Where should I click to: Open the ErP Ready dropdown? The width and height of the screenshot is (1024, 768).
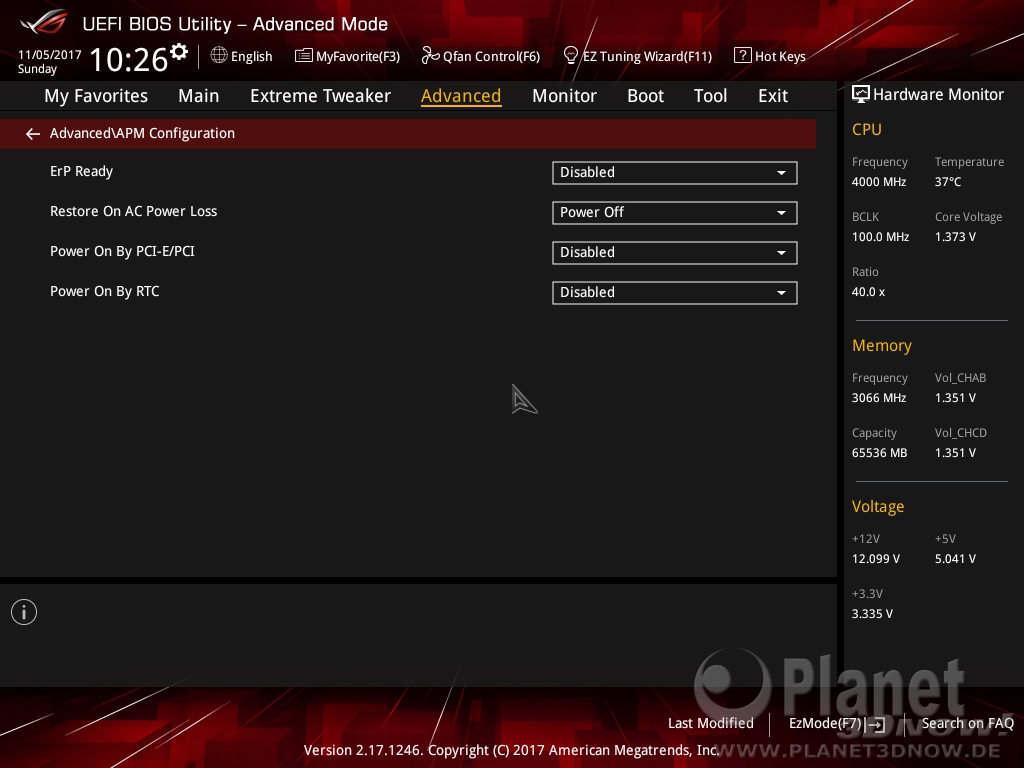point(675,172)
